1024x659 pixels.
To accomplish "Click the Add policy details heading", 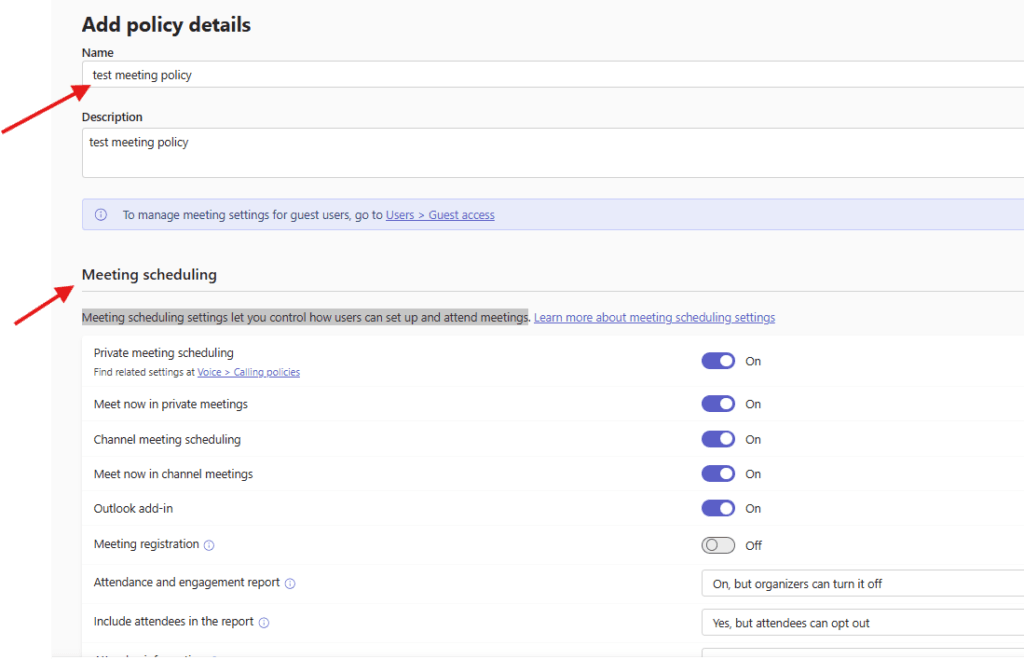I will coord(166,25).
